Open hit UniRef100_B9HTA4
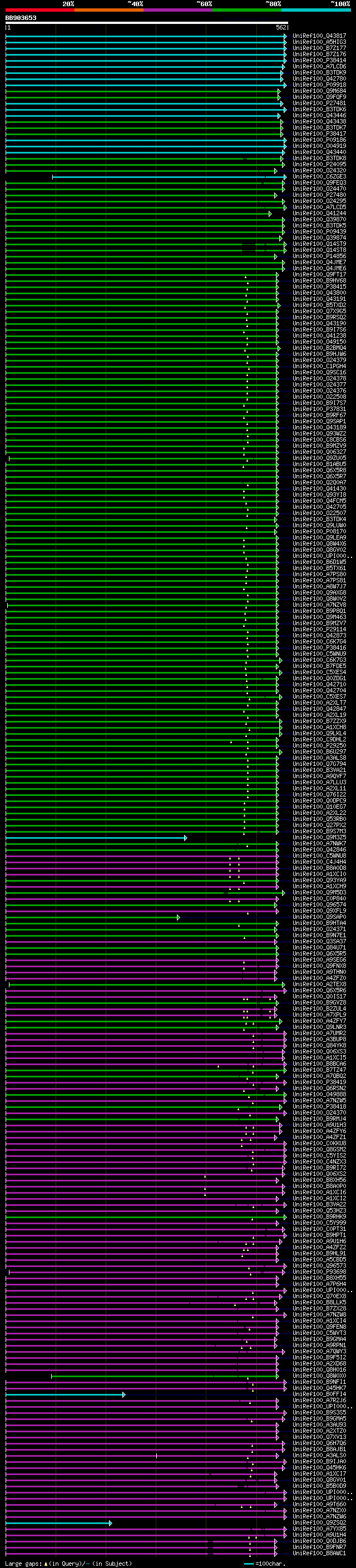The height and width of the screenshot is (1568, 356). tap(319, 923)
